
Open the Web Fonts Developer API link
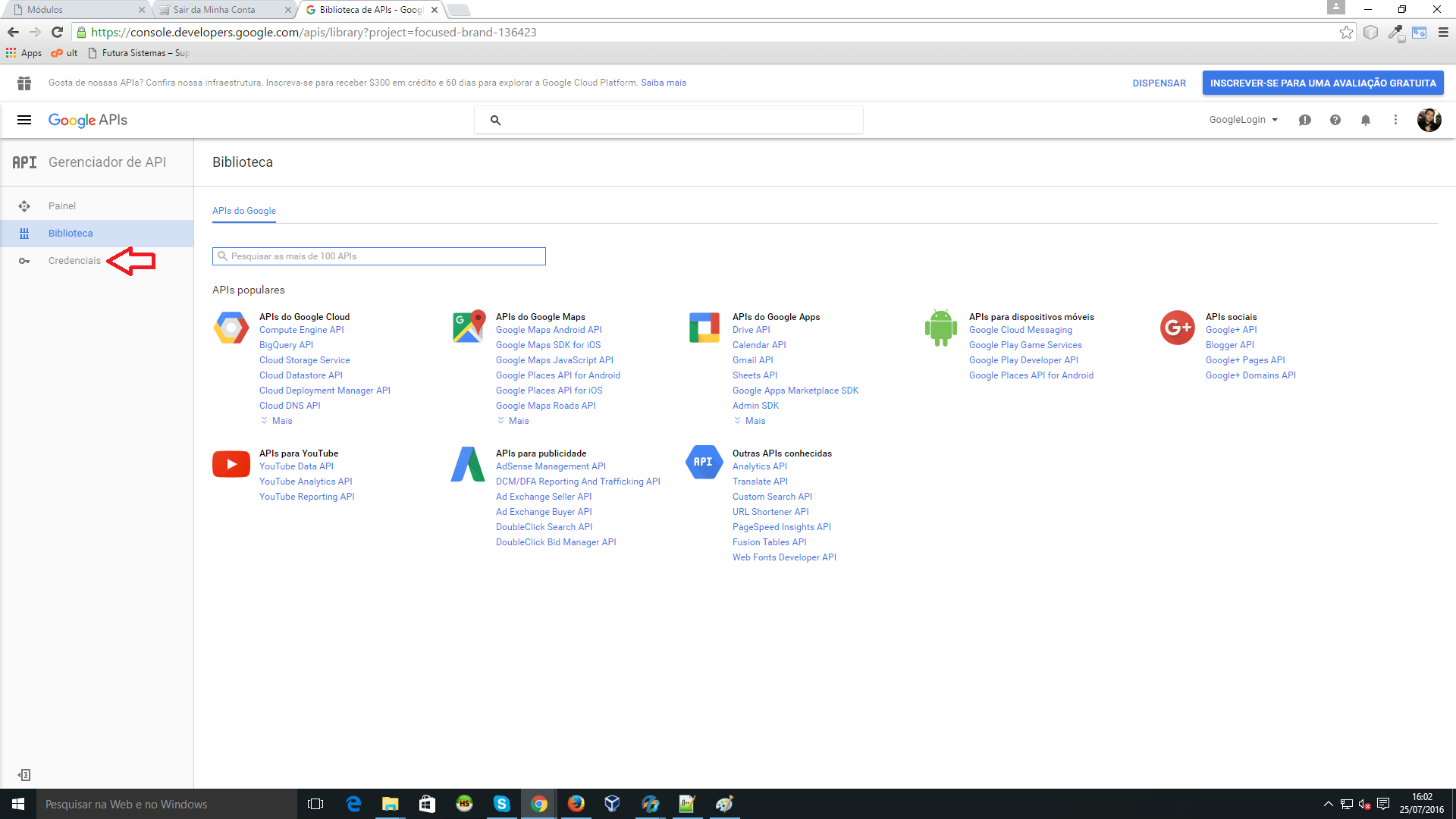784,557
